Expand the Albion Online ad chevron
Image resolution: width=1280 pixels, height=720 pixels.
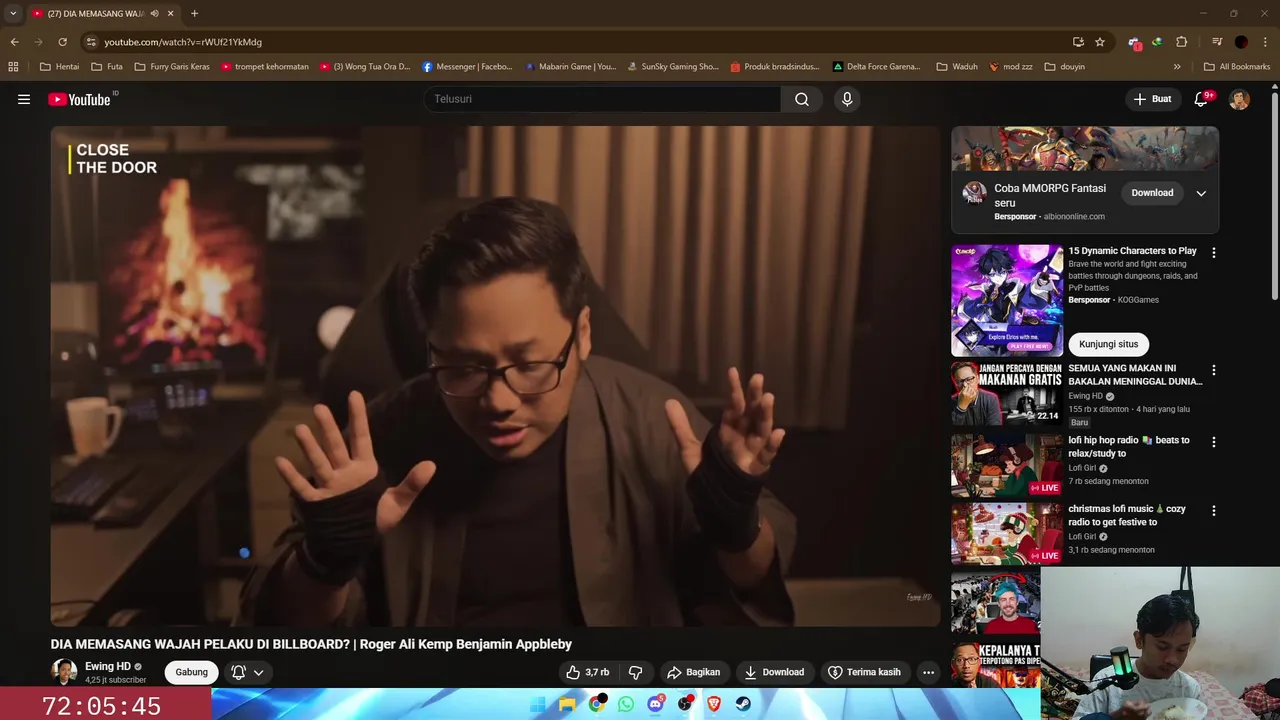pos(1201,193)
